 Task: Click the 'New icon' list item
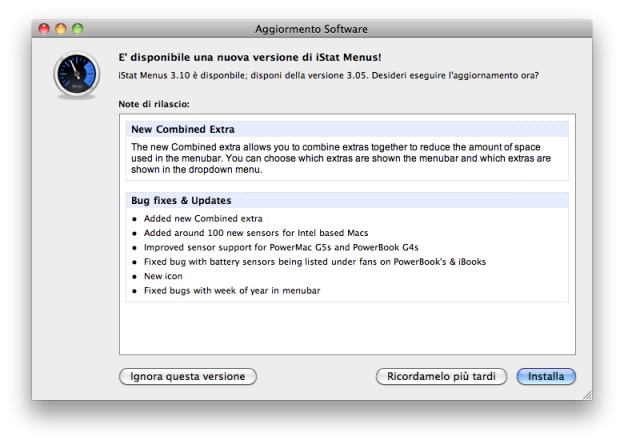(x=163, y=276)
